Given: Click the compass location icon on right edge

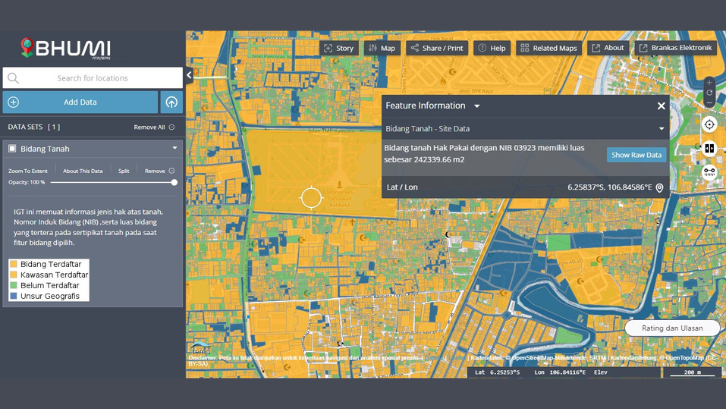Looking at the screenshot, I should tap(709, 125).
